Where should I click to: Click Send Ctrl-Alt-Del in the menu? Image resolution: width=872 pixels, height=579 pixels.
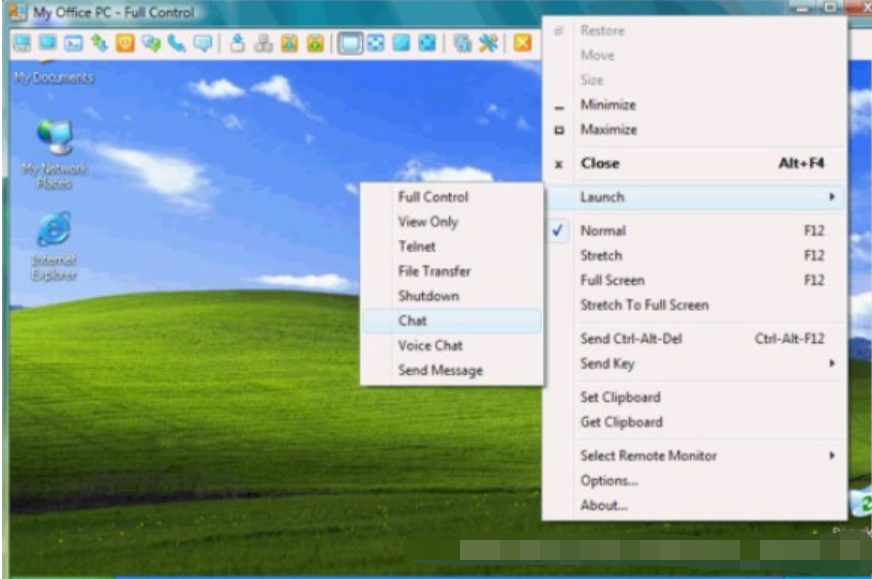tap(631, 339)
